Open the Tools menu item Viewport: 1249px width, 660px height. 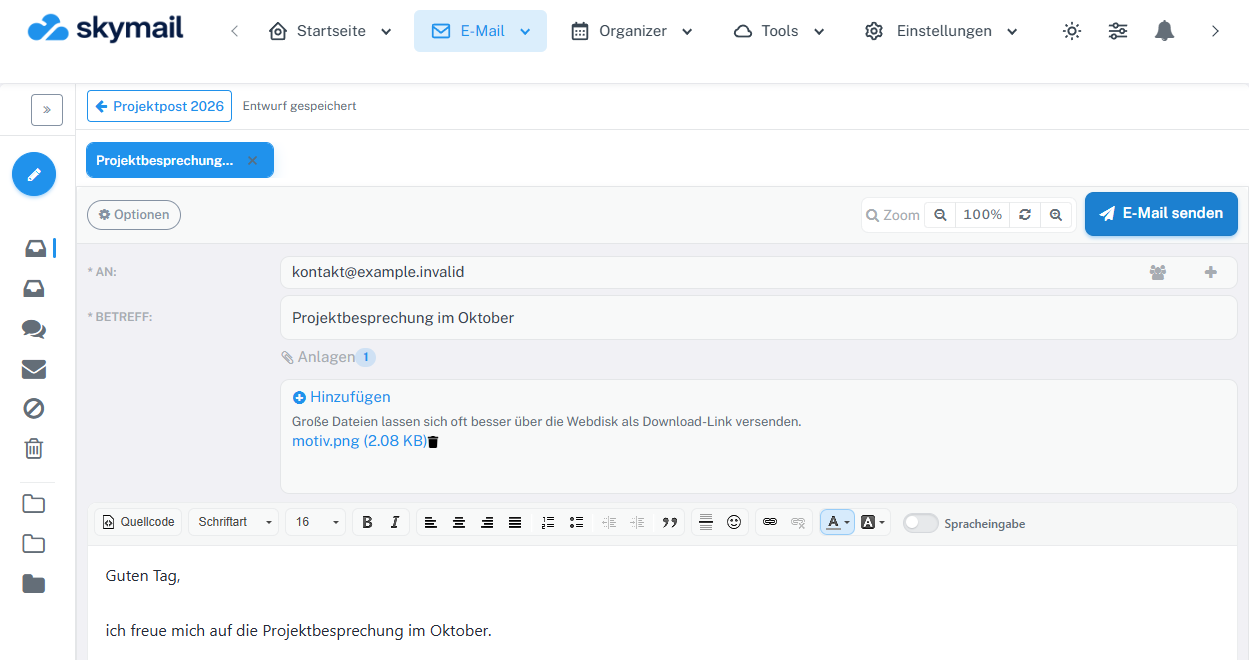click(x=779, y=31)
